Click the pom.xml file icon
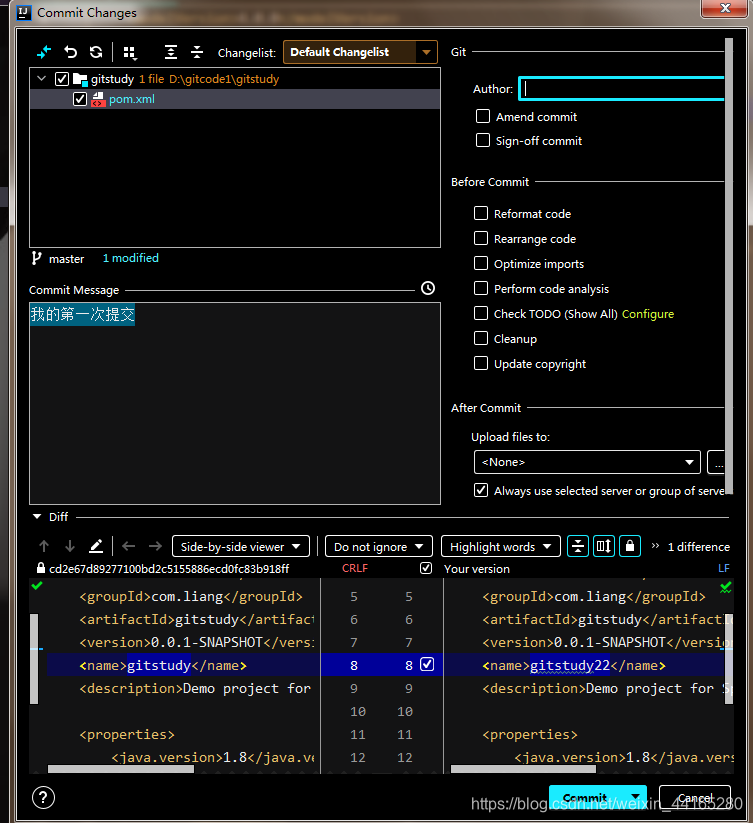This screenshot has width=753, height=823. tap(98, 99)
